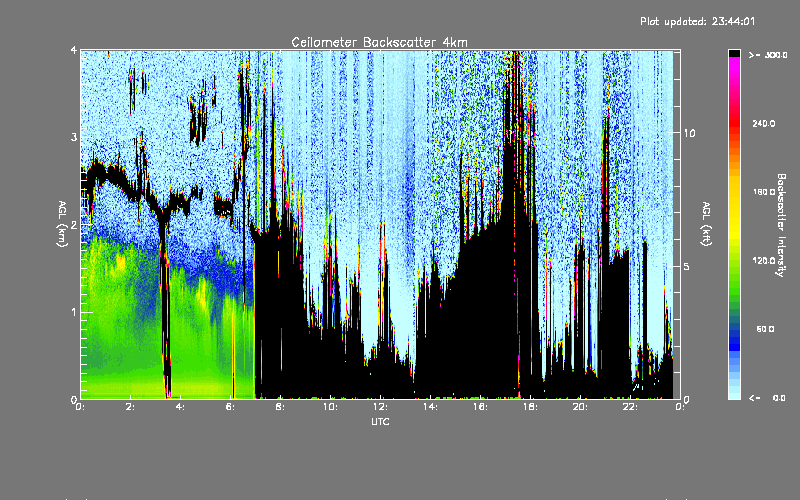Click the '2' tick on the km axis
The height and width of the screenshot is (500, 800).
74,225
